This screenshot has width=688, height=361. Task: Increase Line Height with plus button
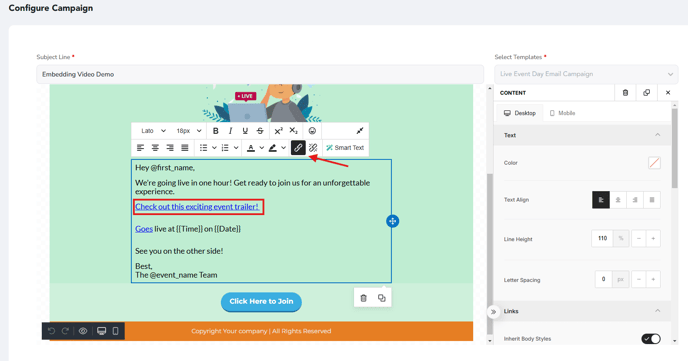653,239
